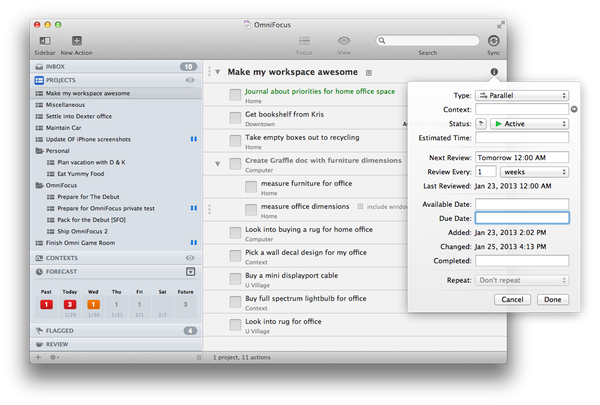Screen dimensions: 600x405
Task: Click the Due Date field
Action: 522,218
